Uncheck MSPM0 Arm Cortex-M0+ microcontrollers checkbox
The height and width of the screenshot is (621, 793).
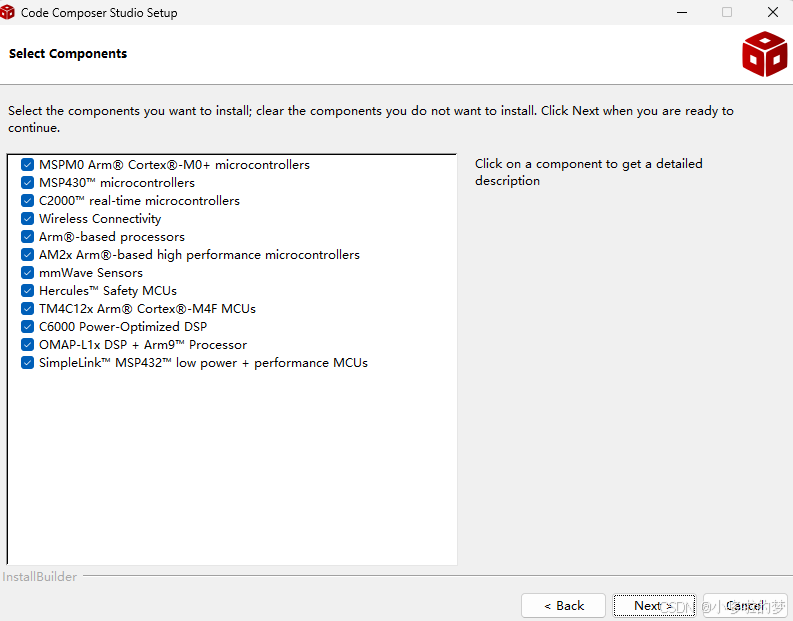(x=27, y=165)
